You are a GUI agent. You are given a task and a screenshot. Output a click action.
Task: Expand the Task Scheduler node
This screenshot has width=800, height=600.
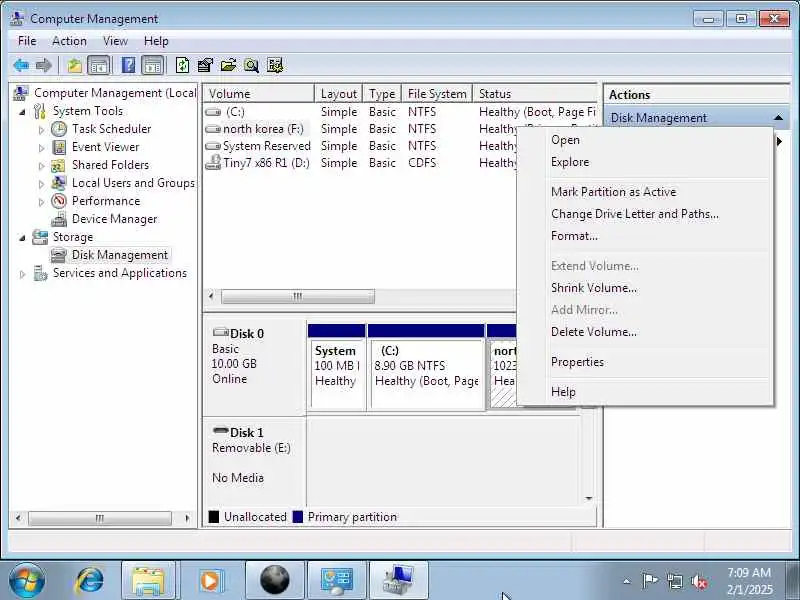point(41,130)
